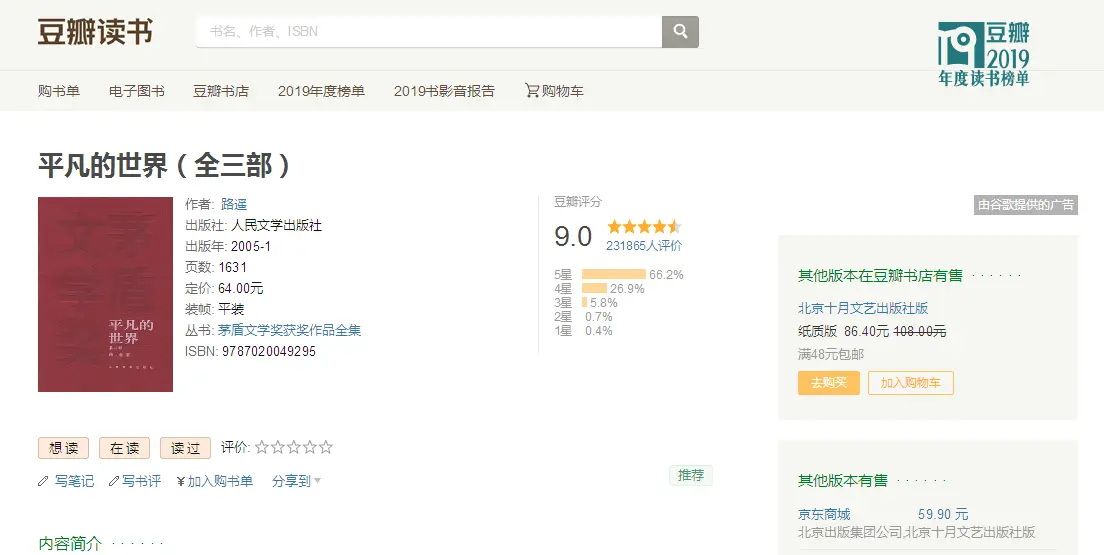This screenshot has width=1104, height=555.
Task: Click the page count 1631
Action: pyautogui.click(x=232, y=268)
